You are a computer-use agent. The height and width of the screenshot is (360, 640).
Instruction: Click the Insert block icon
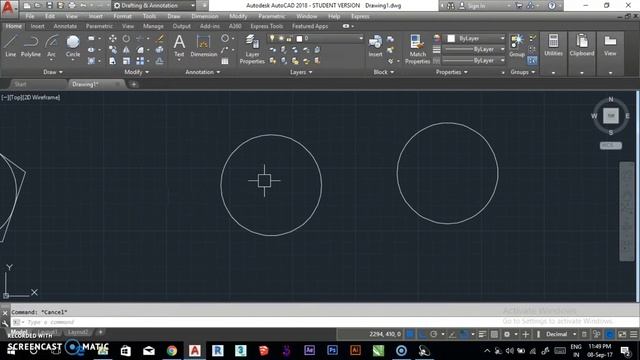coord(375,46)
